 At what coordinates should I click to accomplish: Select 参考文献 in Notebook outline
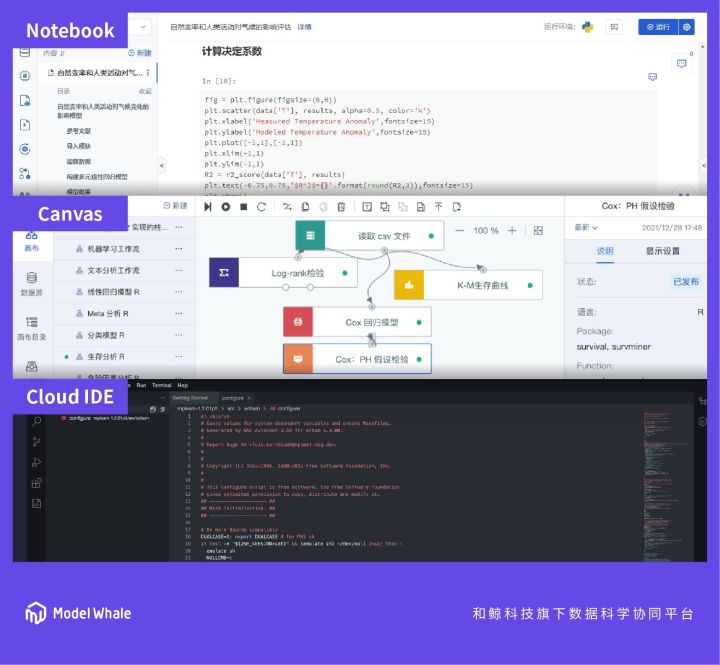click(x=79, y=131)
